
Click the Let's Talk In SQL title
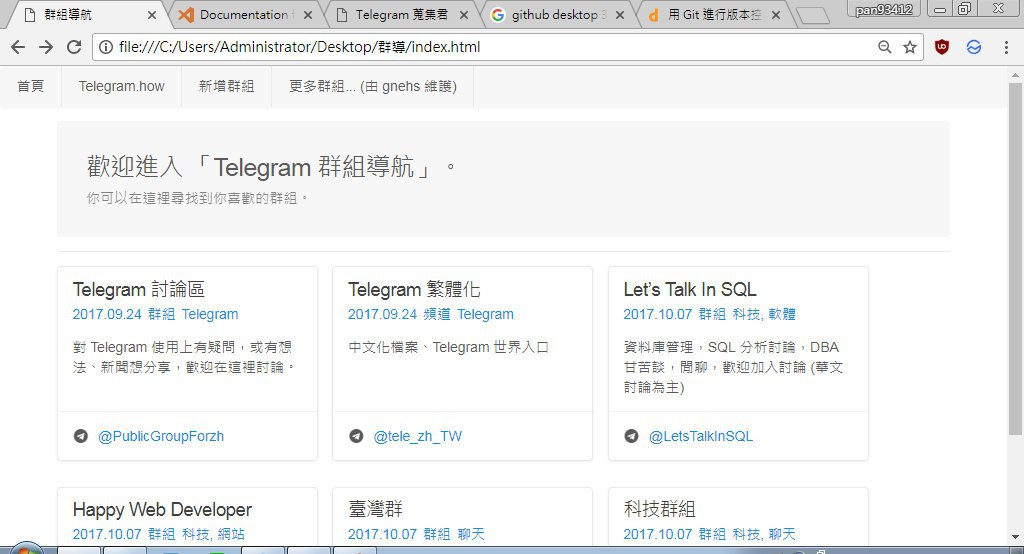pyautogui.click(x=690, y=289)
